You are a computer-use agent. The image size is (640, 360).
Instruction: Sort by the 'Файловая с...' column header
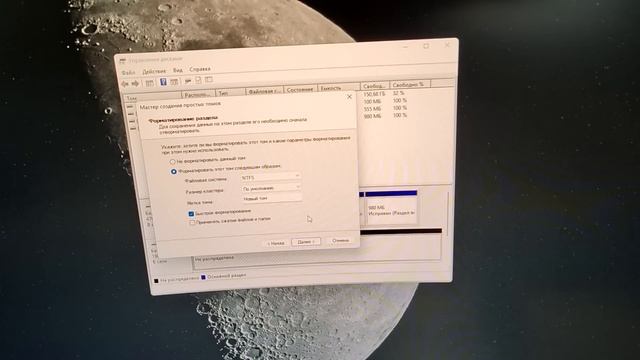(264, 91)
